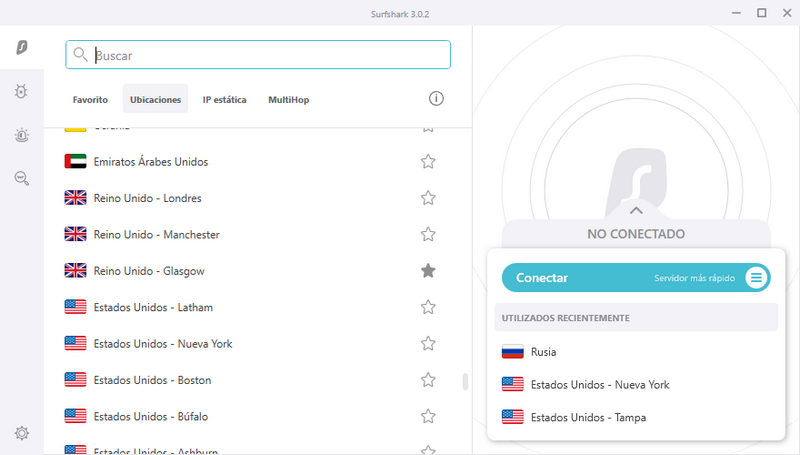Click the UK flag beside Londres
The image size is (800, 455).
76,197
